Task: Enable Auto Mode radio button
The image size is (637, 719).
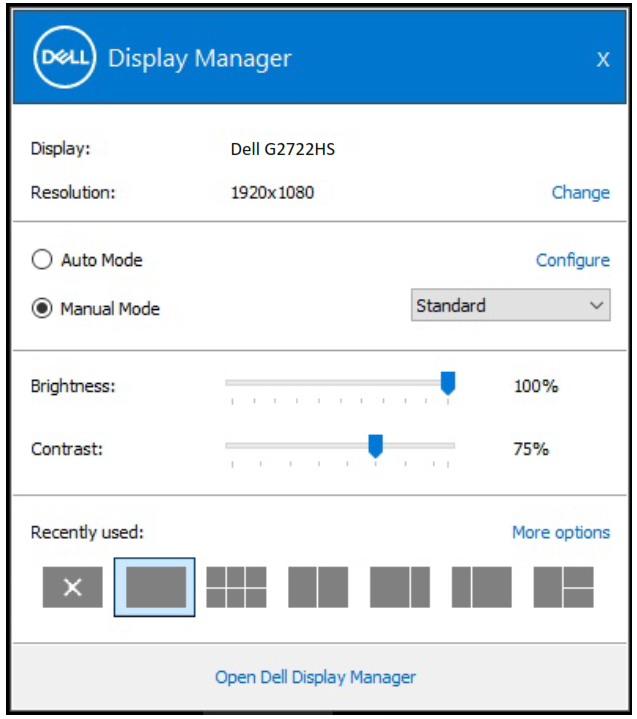Action: (42, 260)
